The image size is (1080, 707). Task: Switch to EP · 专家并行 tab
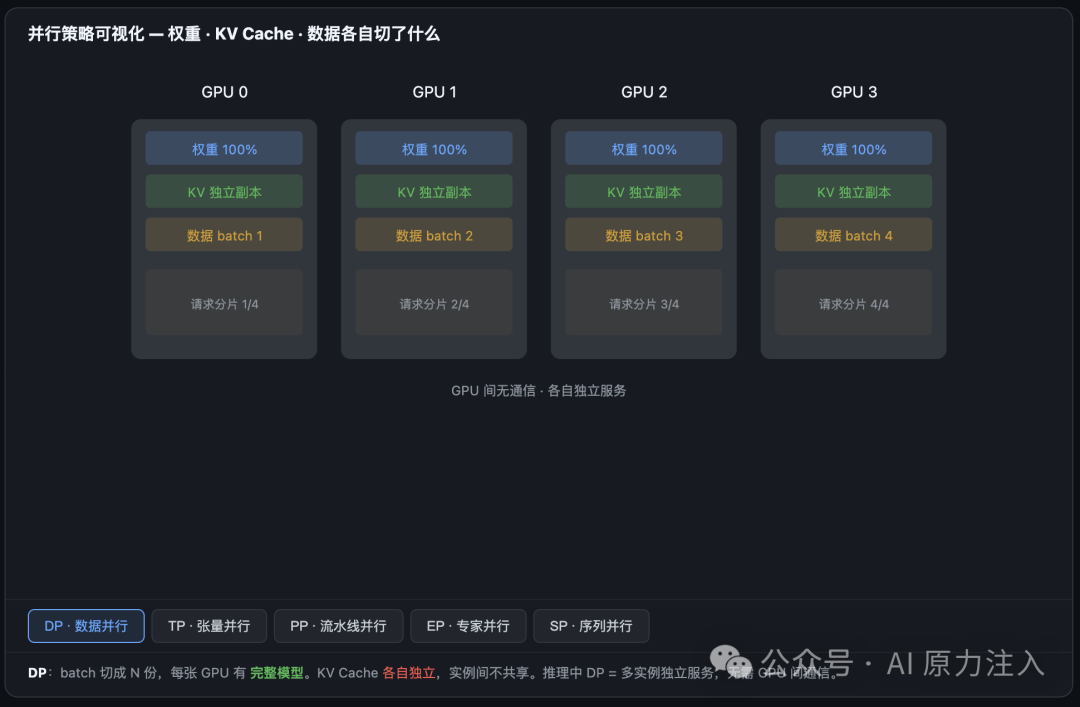click(468, 626)
